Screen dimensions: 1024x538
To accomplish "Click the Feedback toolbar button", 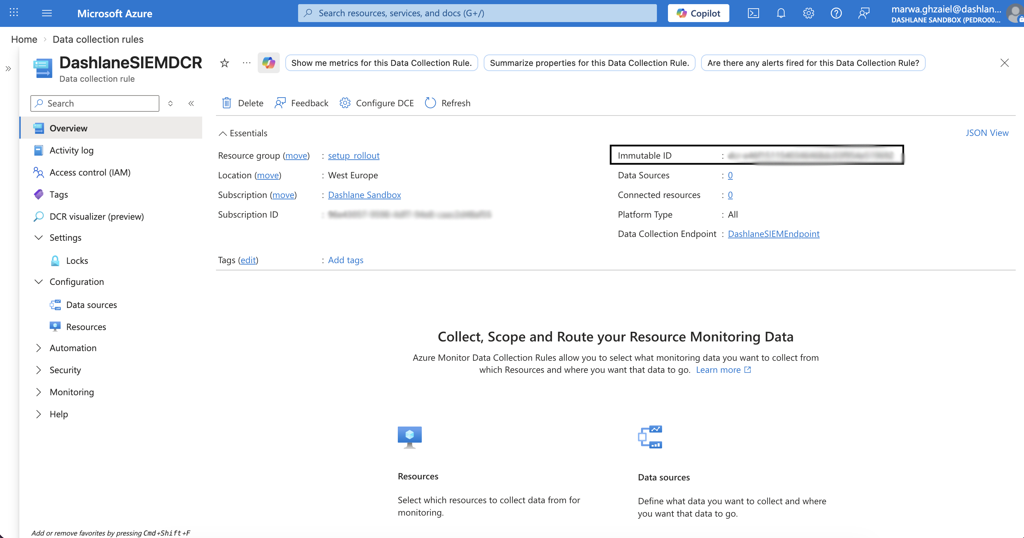I will (x=301, y=103).
